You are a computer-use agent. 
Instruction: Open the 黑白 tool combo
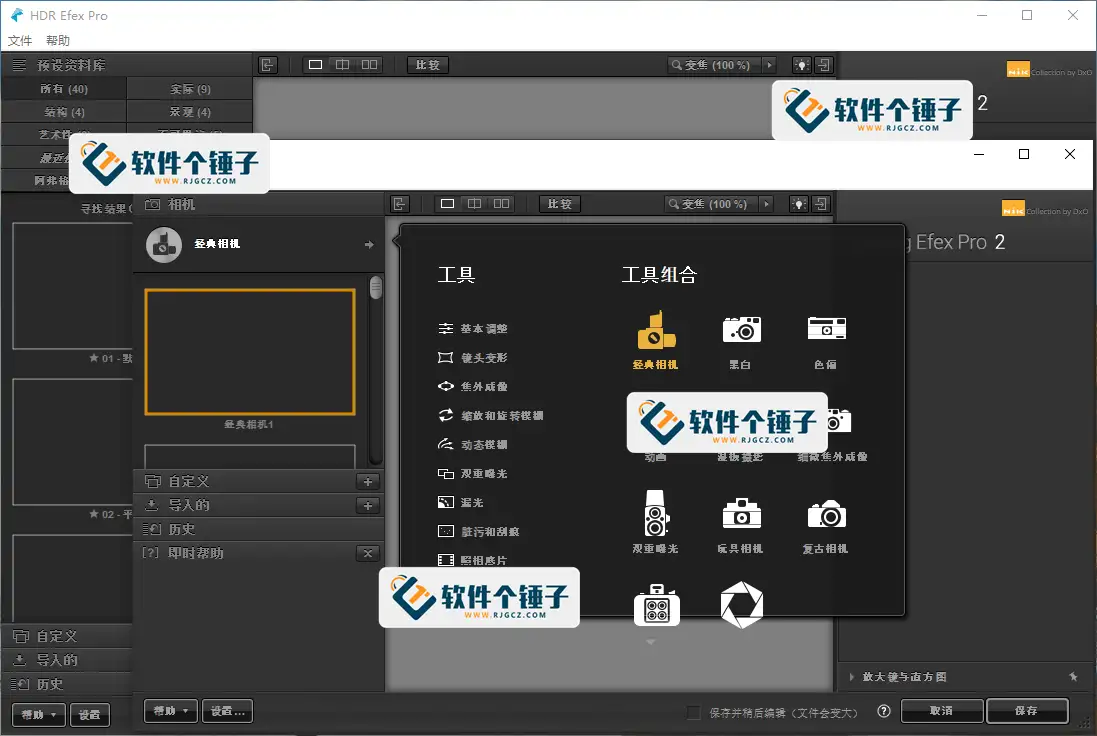click(741, 328)
